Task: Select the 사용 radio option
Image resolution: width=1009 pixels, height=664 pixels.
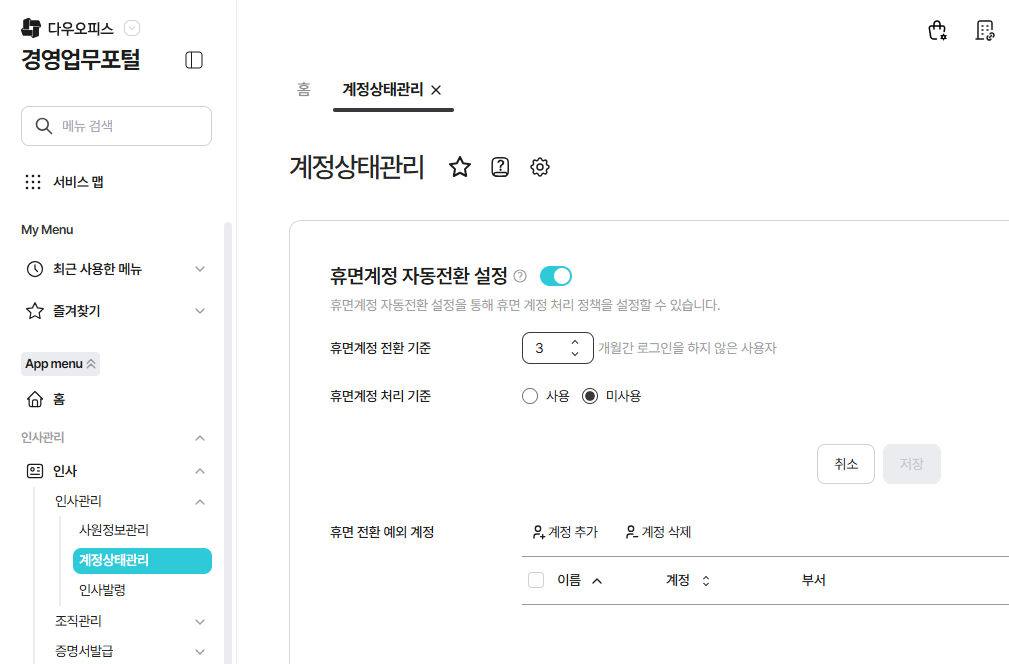Action: pos(530,396)
